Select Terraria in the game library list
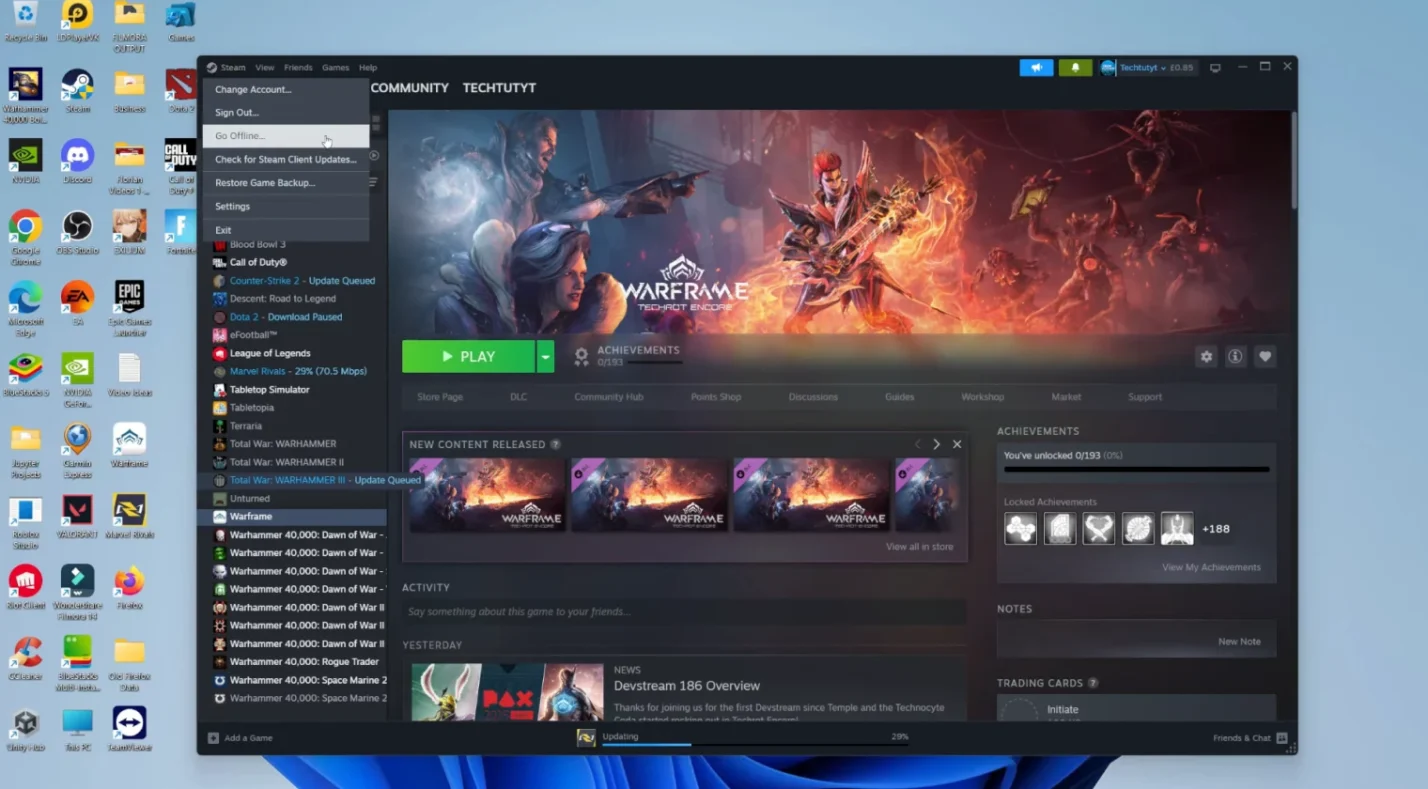Image resolution: width=1428 pixels, height=789 pixels. point(246,426)
